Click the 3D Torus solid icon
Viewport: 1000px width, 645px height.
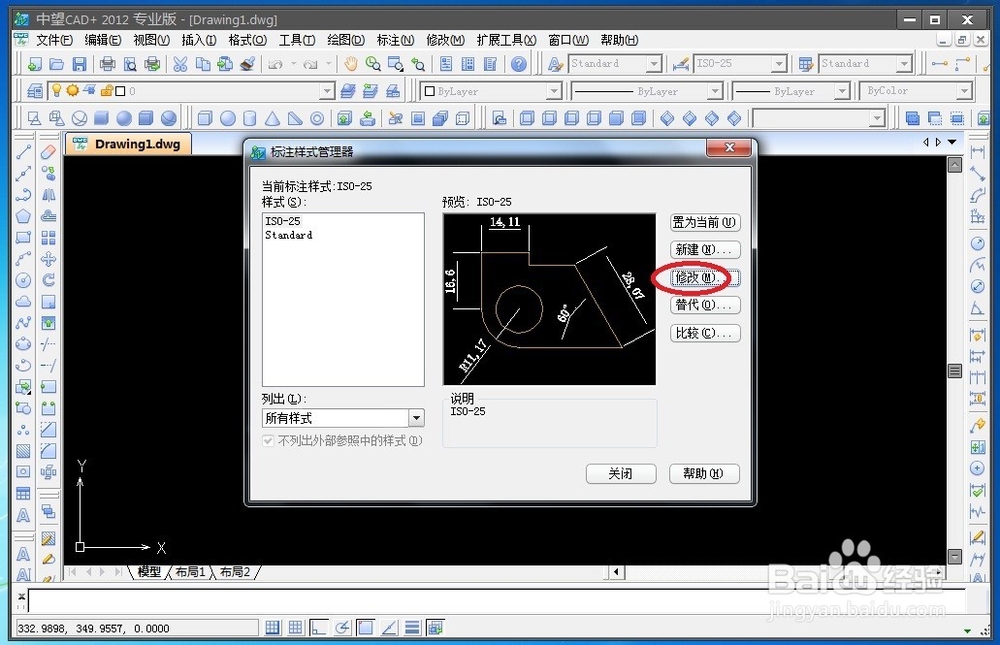coord(317,118)
